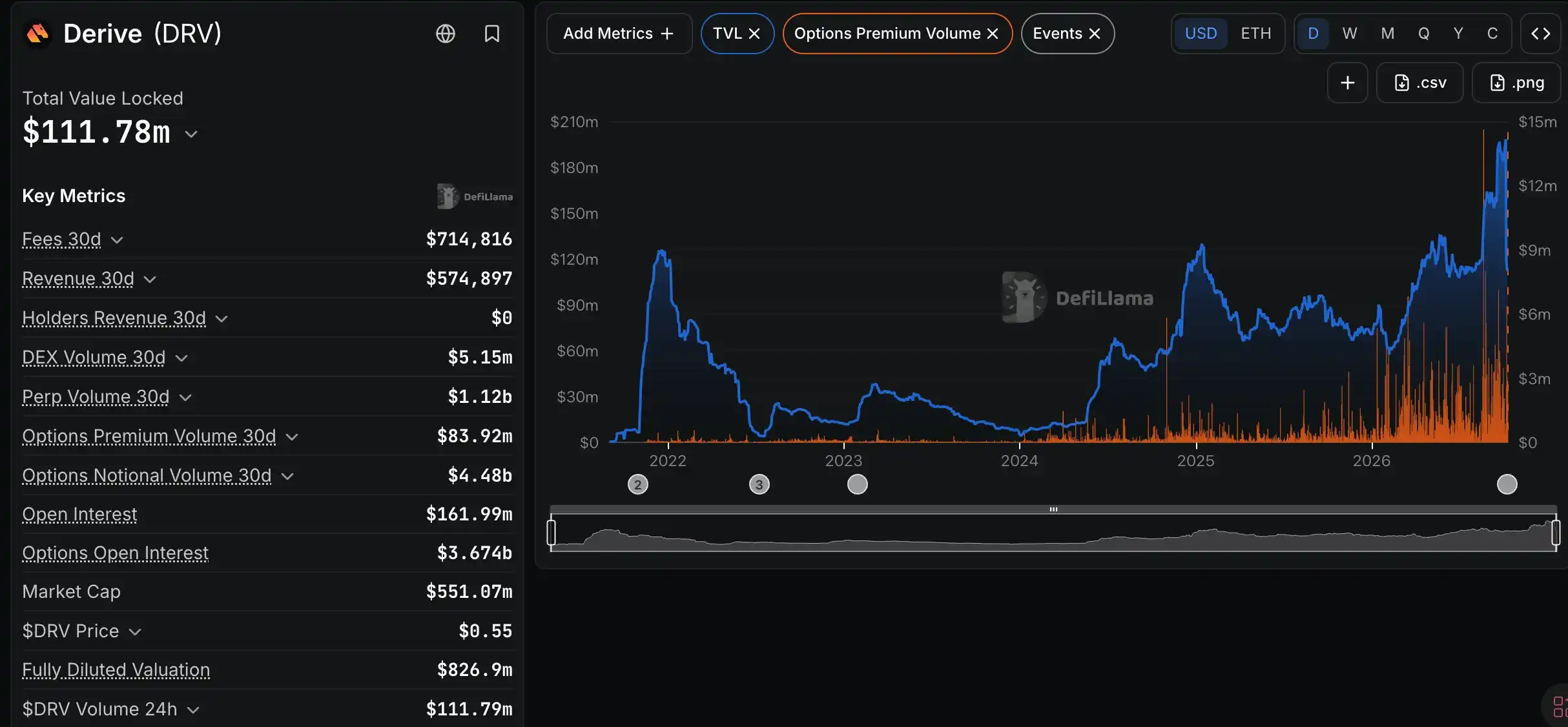
Task: Expand Holders Revenue 30d row
Action: click(222, 319)
